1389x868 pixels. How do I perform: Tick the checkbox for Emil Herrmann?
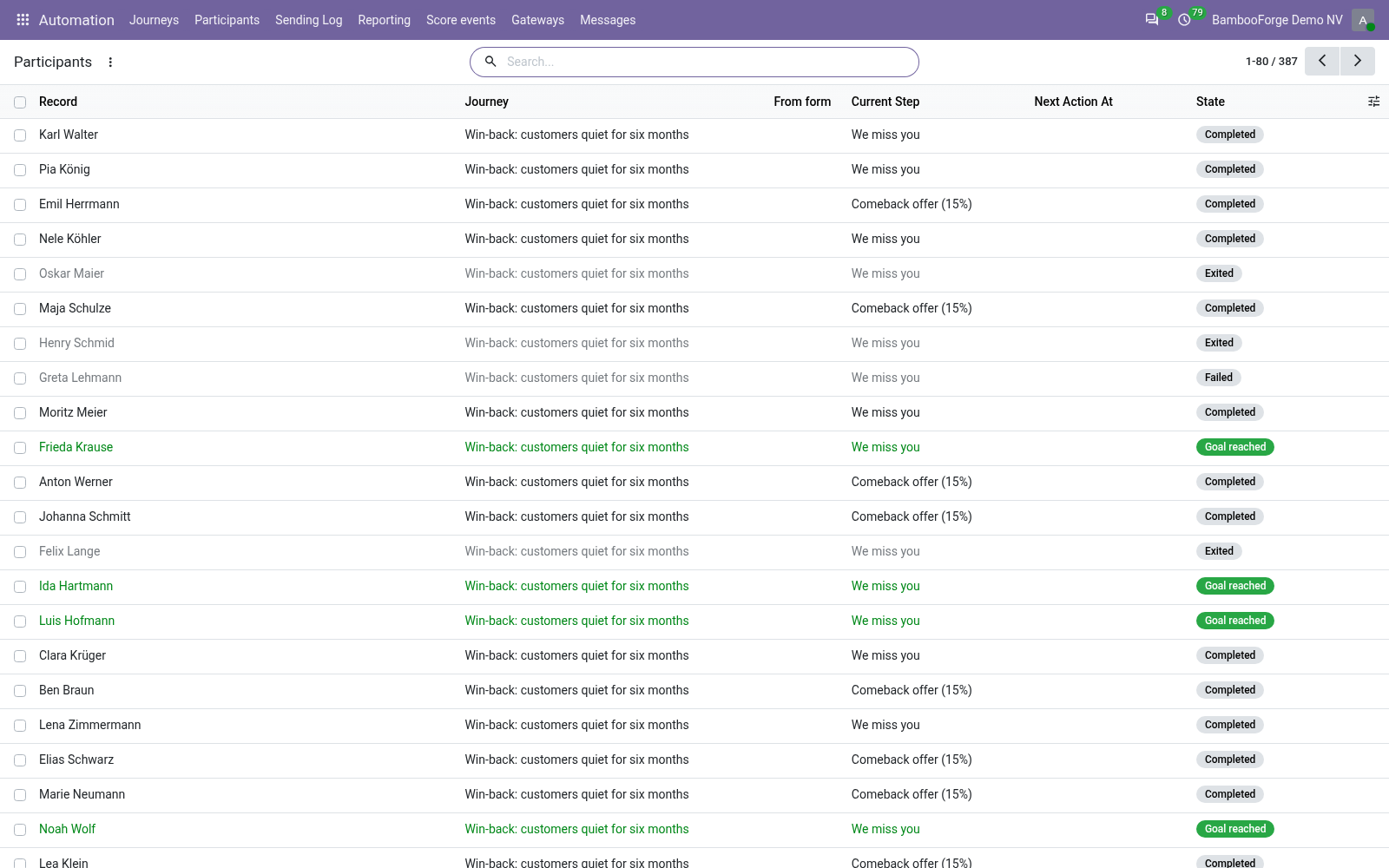(x=20, y=205)
